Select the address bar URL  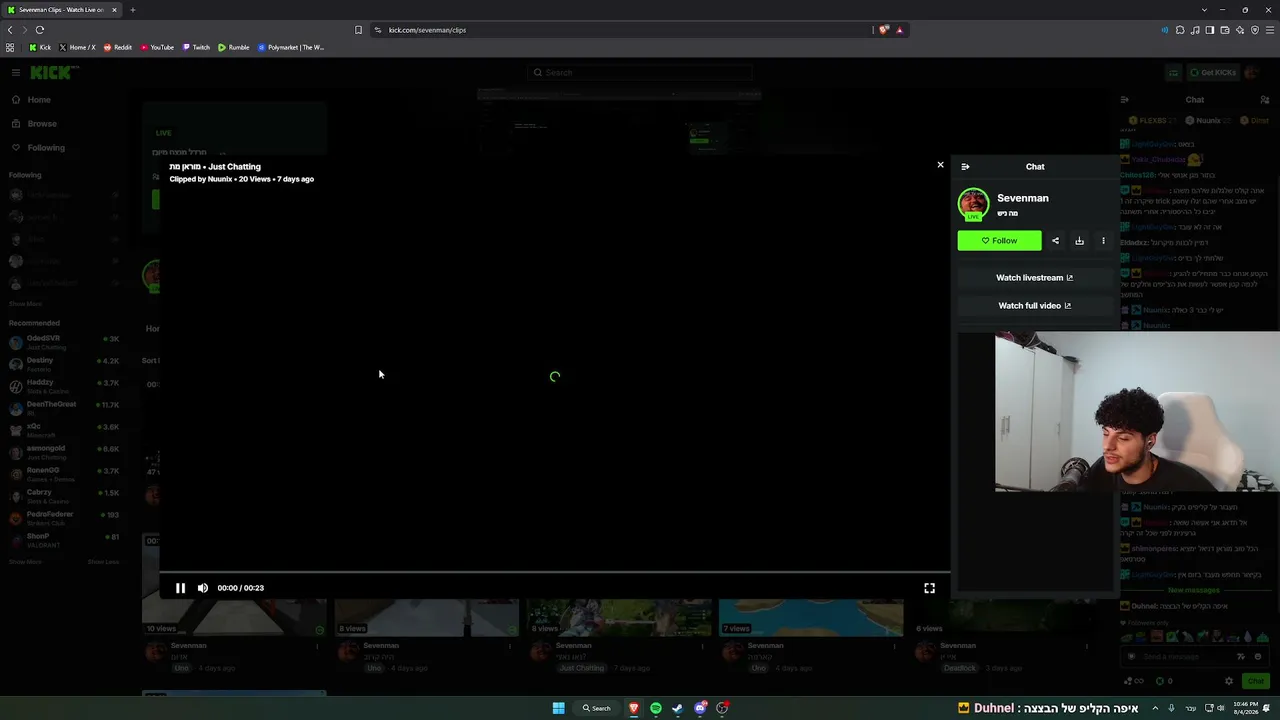[427, 30]
